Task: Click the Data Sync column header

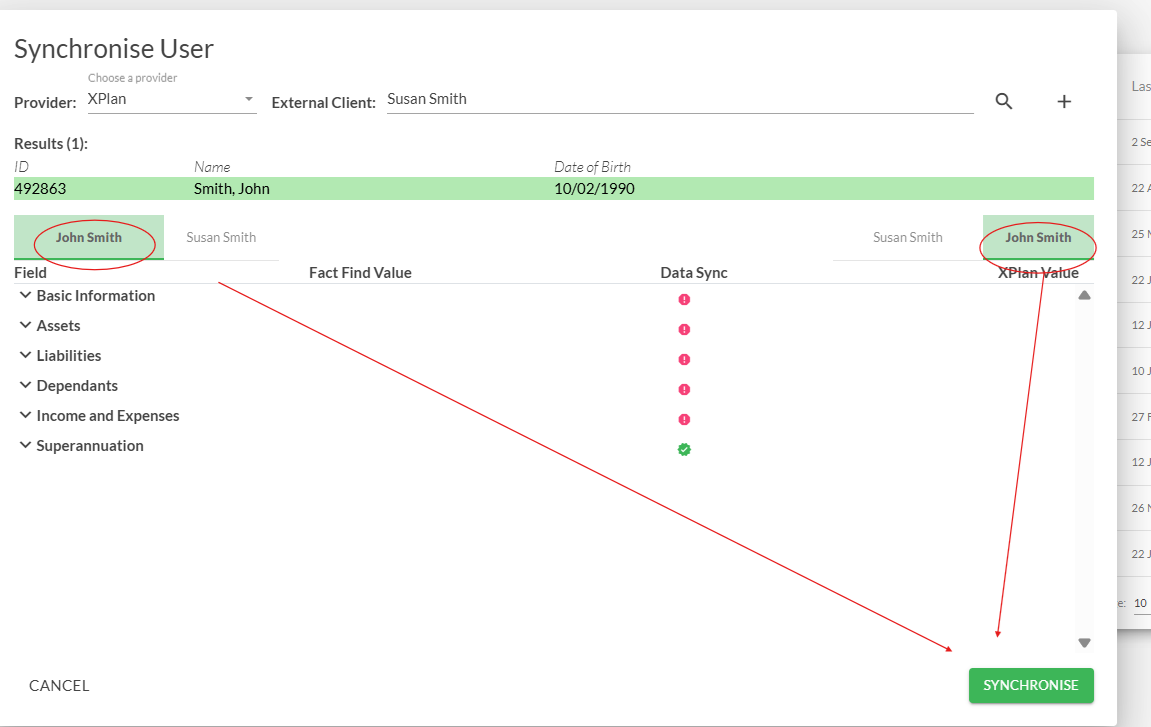Action: pos(694,272)
